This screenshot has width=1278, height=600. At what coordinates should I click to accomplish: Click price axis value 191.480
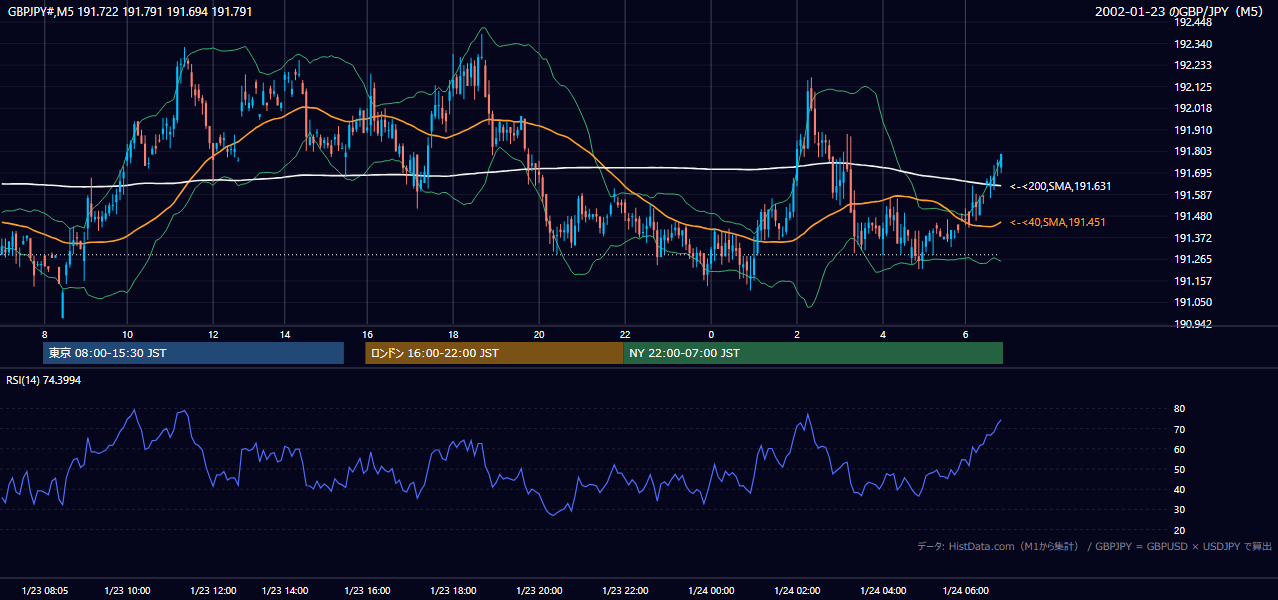pyautogui.click(x=1193, y=216)
